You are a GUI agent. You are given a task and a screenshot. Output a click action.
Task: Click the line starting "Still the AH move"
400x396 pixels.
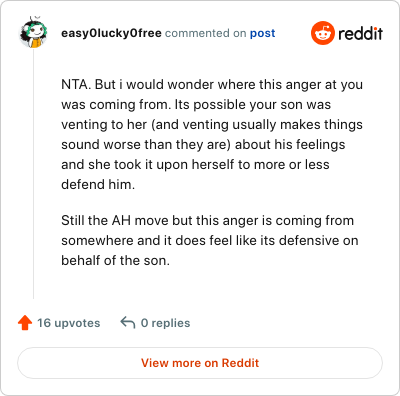tap(207, 221)
